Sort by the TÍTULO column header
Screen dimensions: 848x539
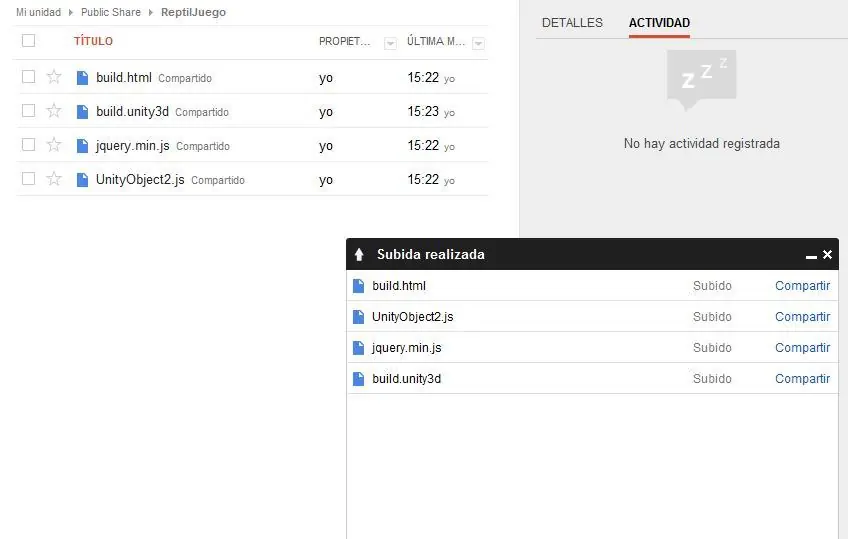[x=94, y=41]
